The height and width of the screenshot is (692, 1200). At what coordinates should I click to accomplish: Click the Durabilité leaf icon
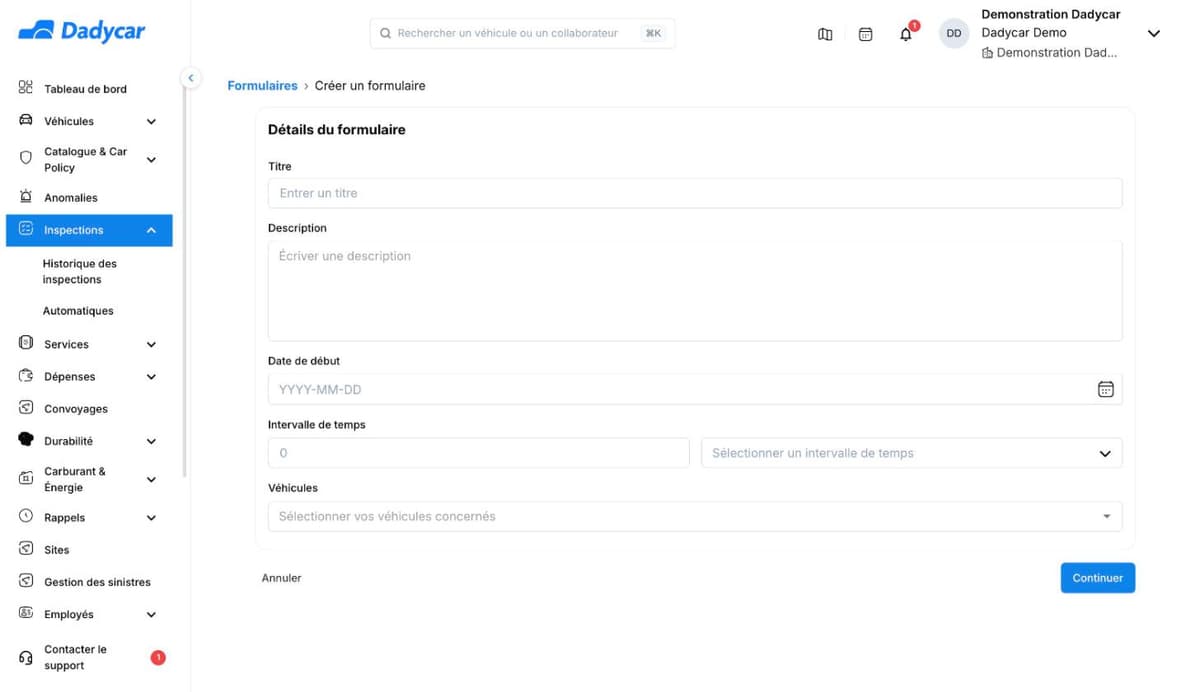(x=26, y=440)
